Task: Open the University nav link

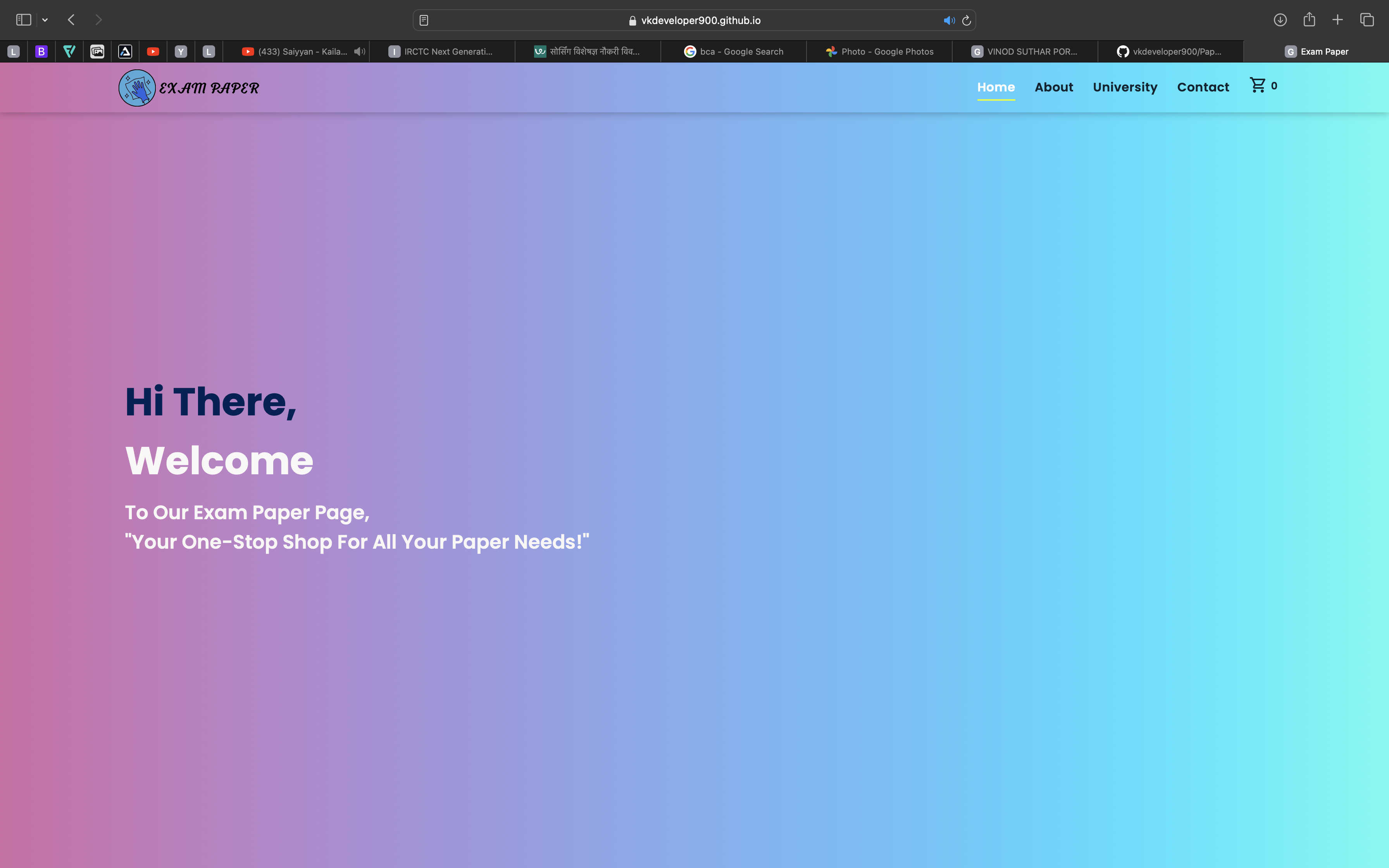Action: (1125, 87)
